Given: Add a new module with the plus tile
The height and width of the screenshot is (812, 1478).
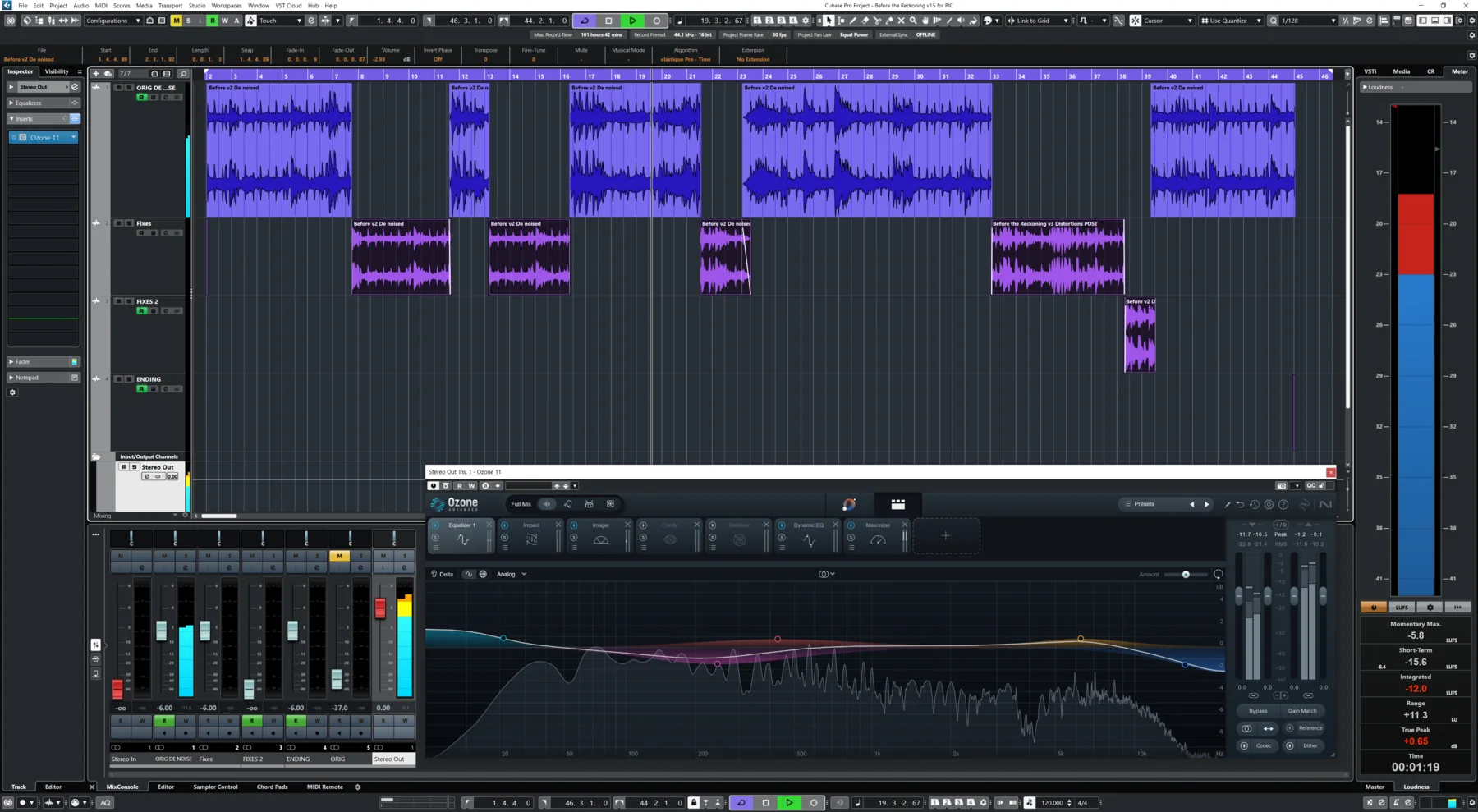Looking at the screenshot, I should tap(946, 535).
